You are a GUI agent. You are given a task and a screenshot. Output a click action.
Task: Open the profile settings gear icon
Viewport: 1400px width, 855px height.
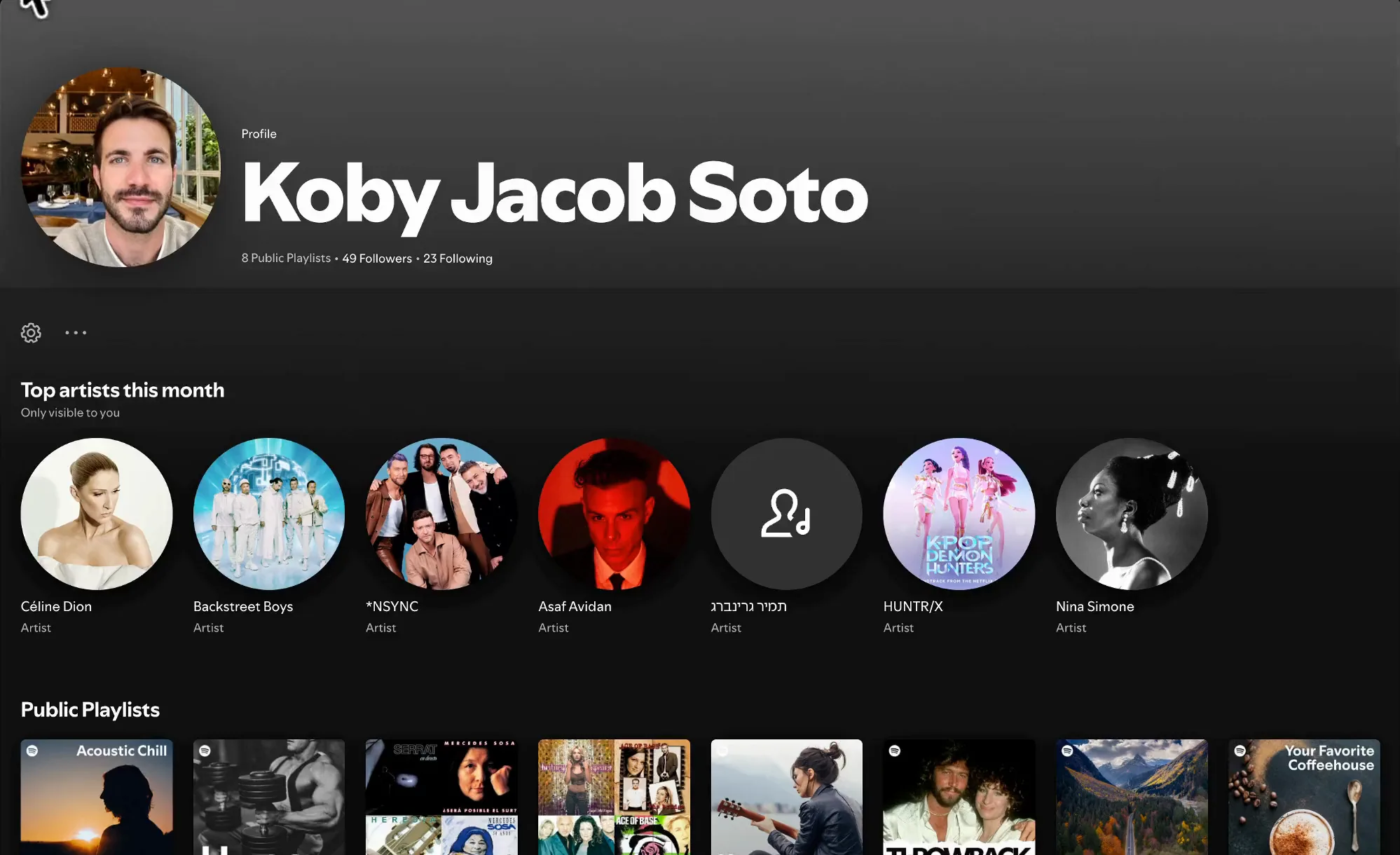point(31,333)
